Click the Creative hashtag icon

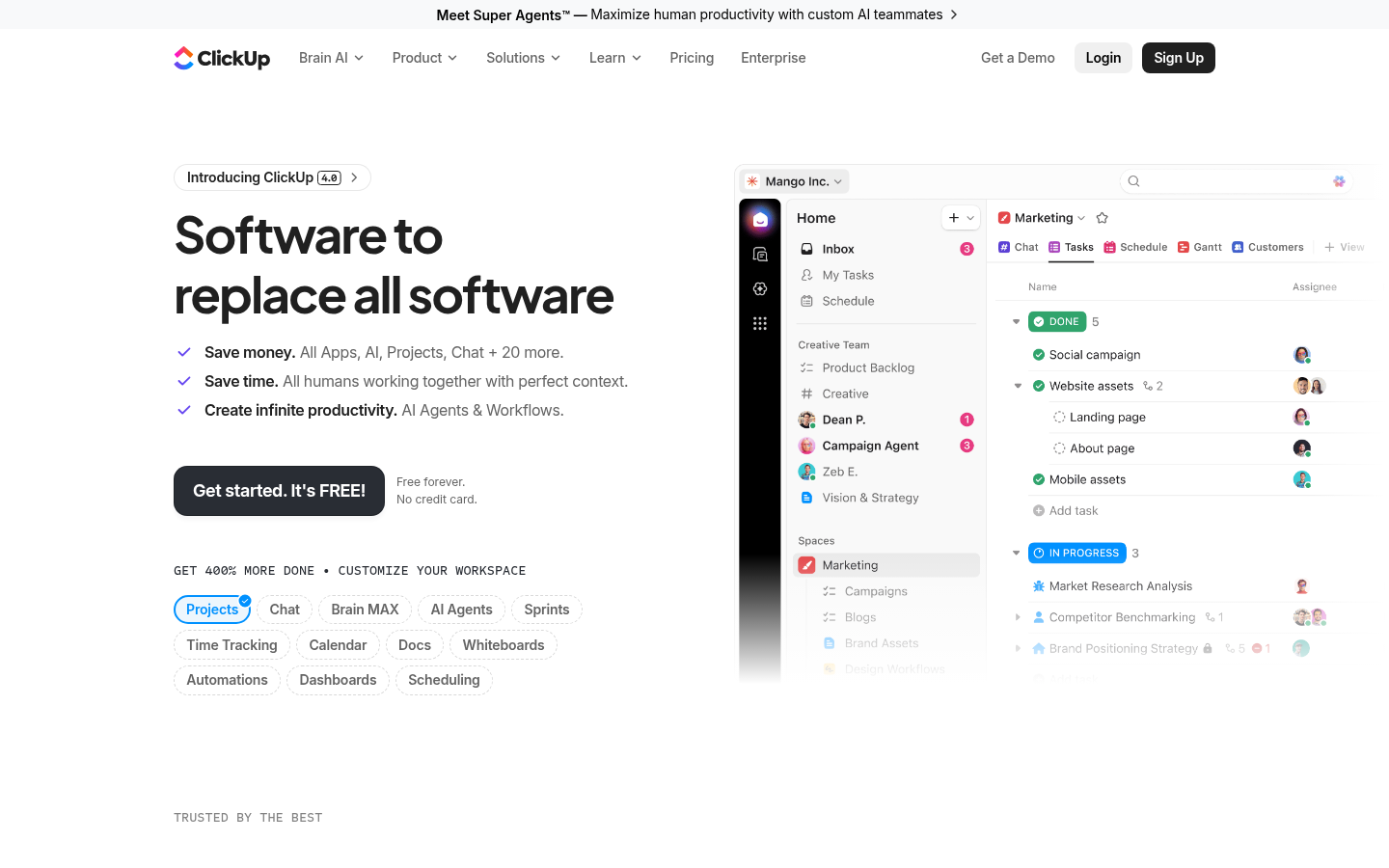[x=807, y=393]
